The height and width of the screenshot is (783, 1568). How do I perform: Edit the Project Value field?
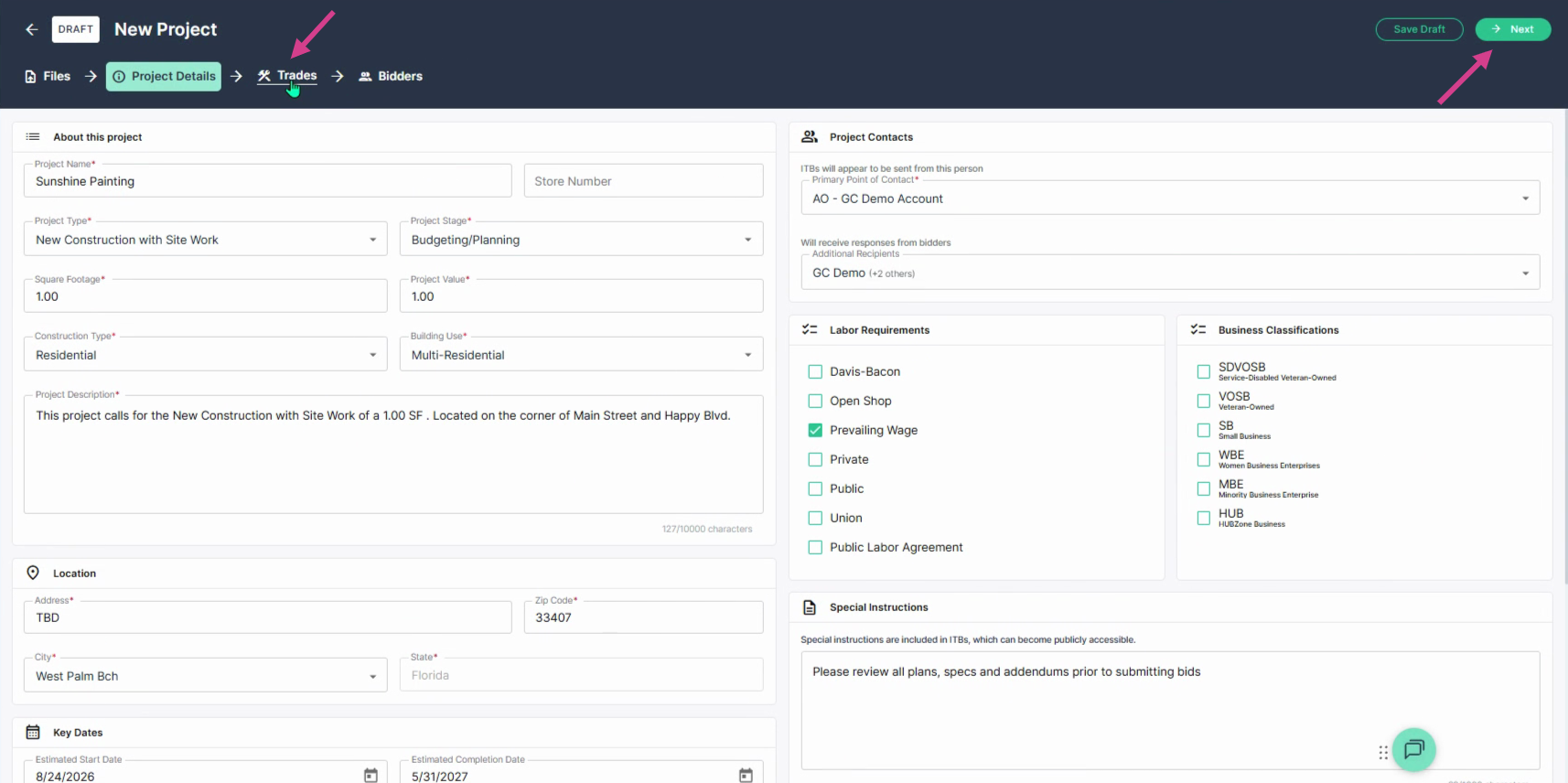pos(581,296)
